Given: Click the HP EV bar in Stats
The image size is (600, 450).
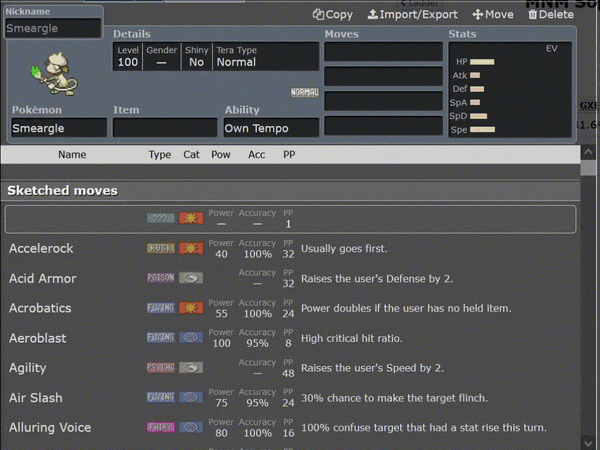Looking at the screenshot, I should tap(482, 62).
